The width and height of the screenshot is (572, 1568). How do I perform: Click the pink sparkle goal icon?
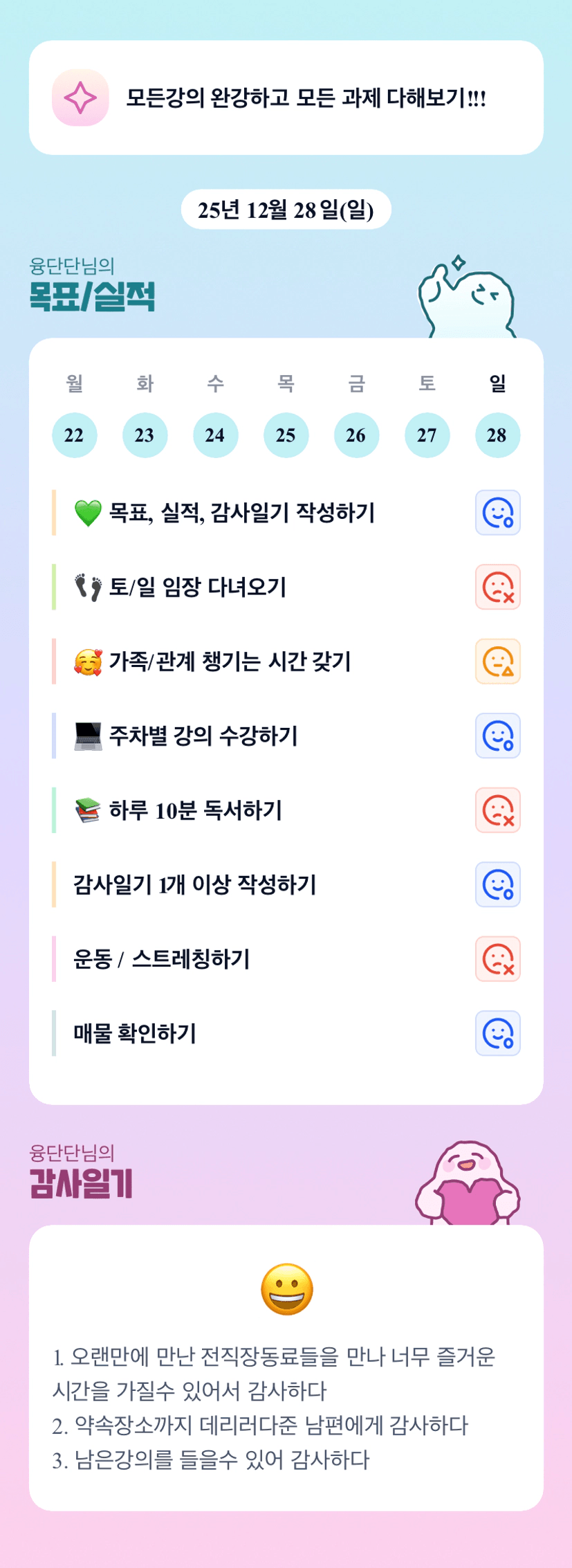click(x=80, y=98)
